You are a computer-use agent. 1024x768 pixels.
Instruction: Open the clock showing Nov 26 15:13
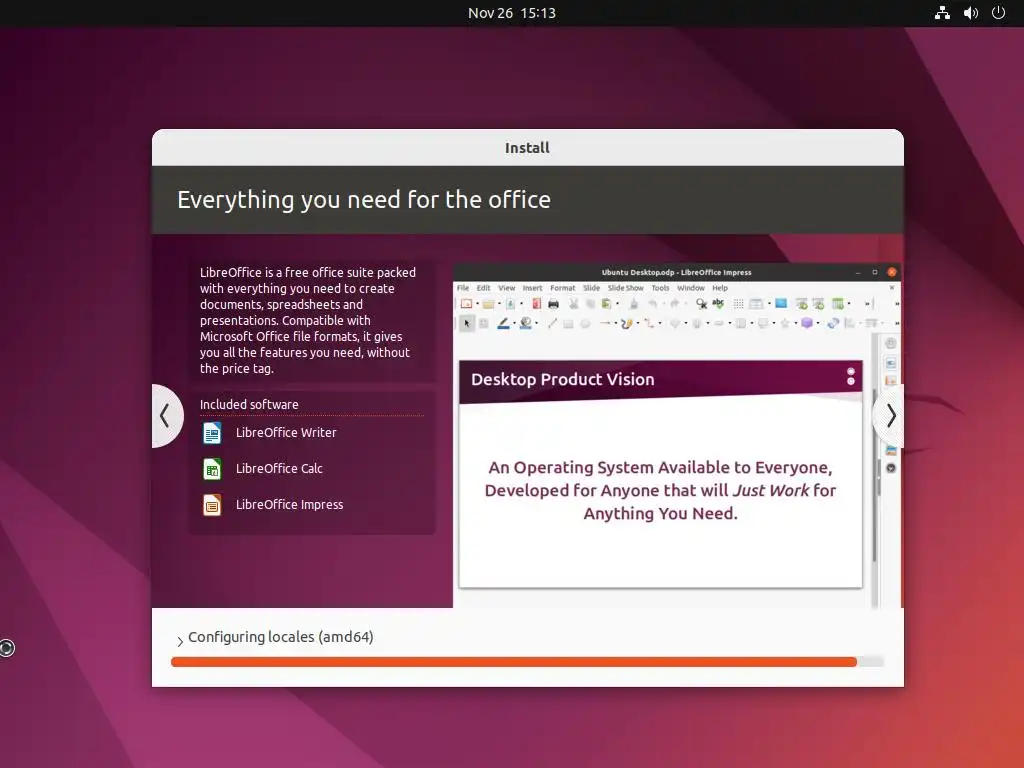tap(511, 12)
